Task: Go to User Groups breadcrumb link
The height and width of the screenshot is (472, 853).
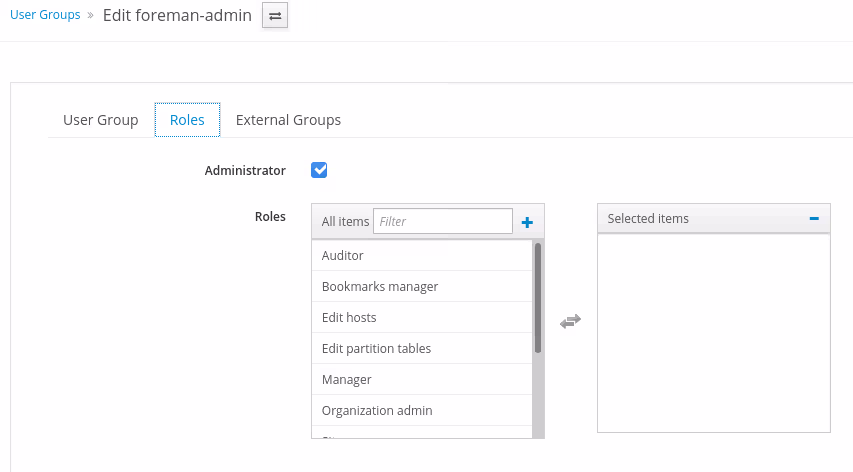Action: point(45,15)
